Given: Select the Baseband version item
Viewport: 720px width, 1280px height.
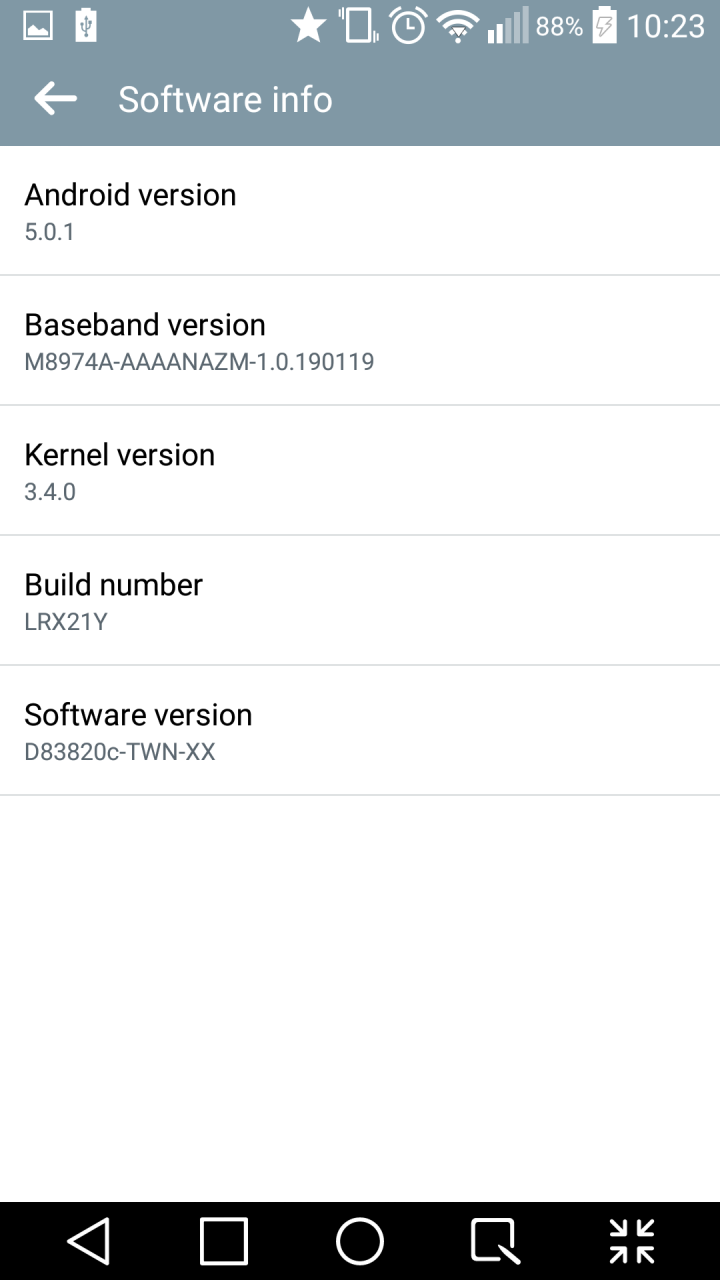Looking at the screenshot, I should pyautogui.click(x=360, y=341).
